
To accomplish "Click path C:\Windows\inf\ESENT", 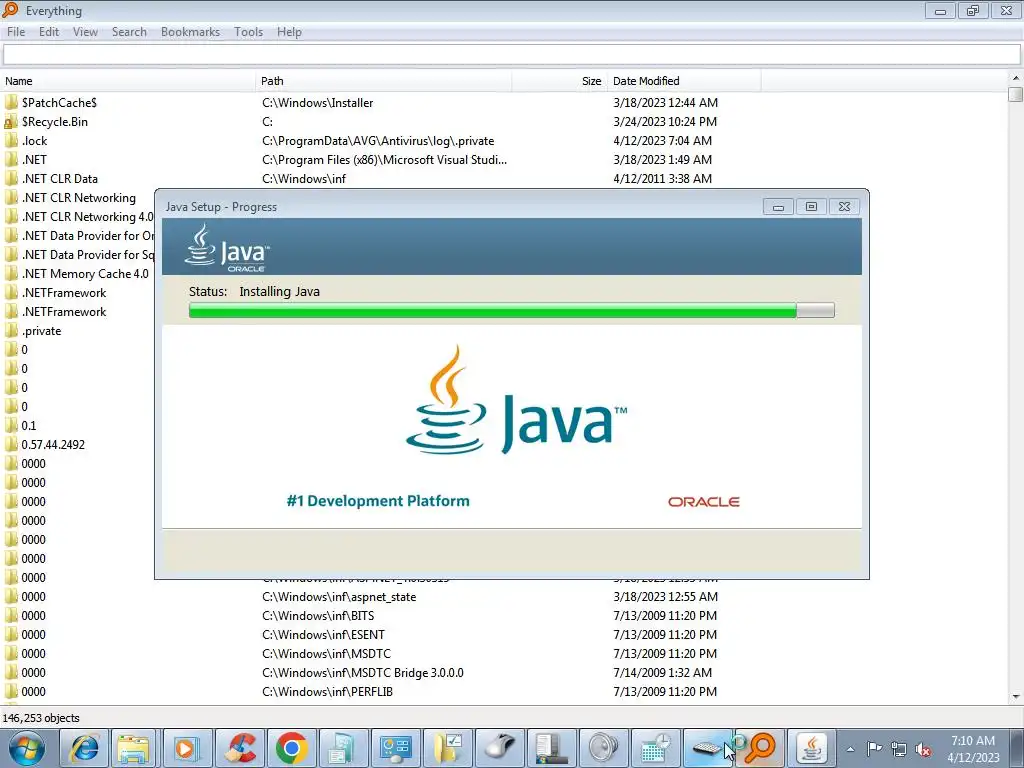I will click(x=323, y=635).
